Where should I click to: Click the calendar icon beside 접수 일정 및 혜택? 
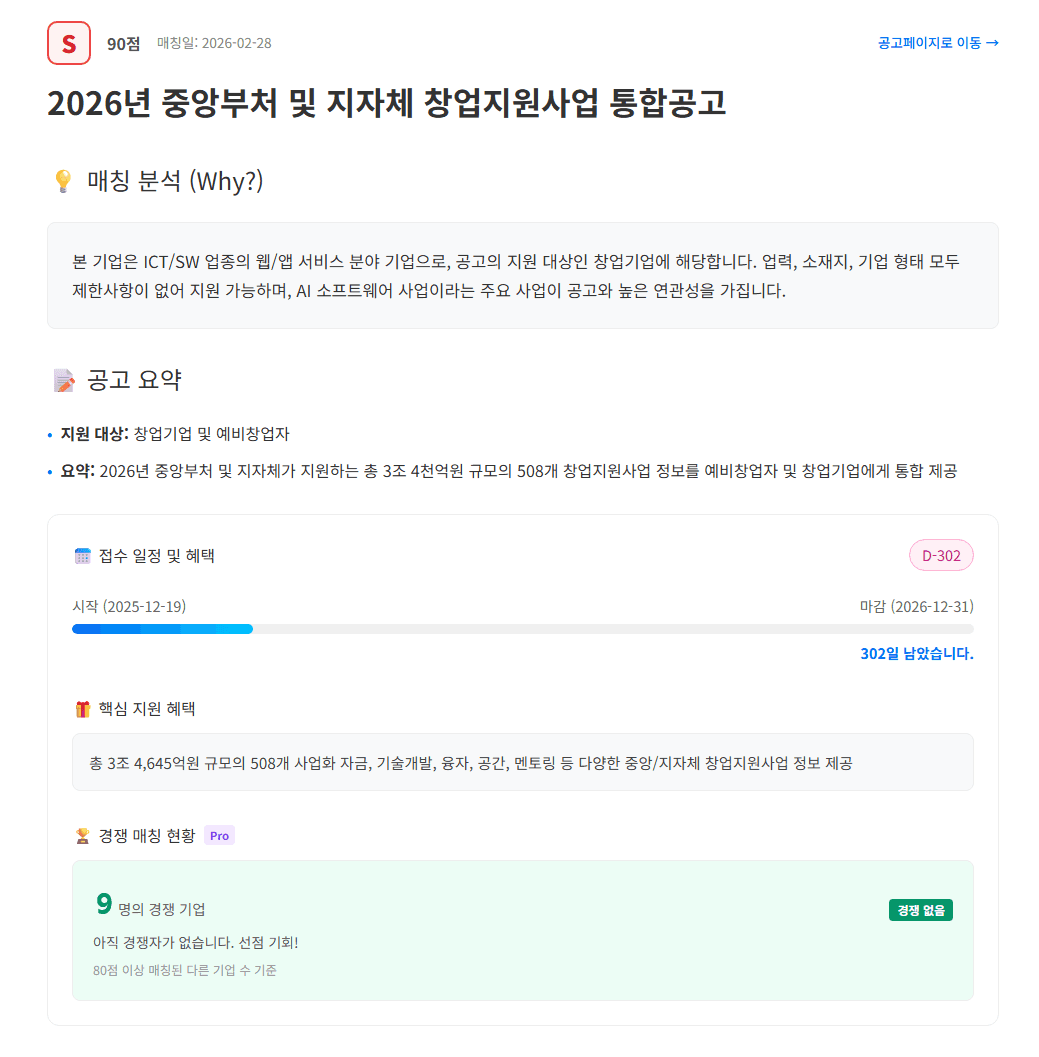[83, 555]
